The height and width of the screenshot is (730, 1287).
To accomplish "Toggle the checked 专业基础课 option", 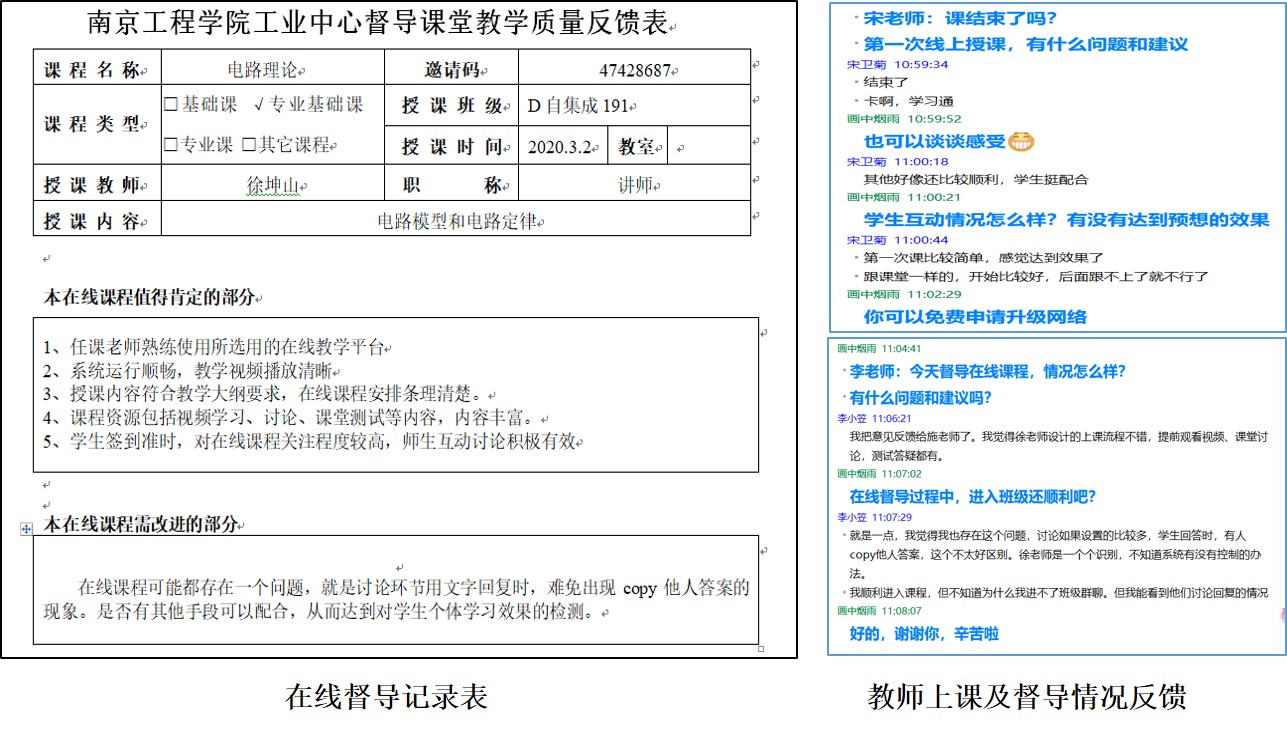I will (x=259, y=105).
